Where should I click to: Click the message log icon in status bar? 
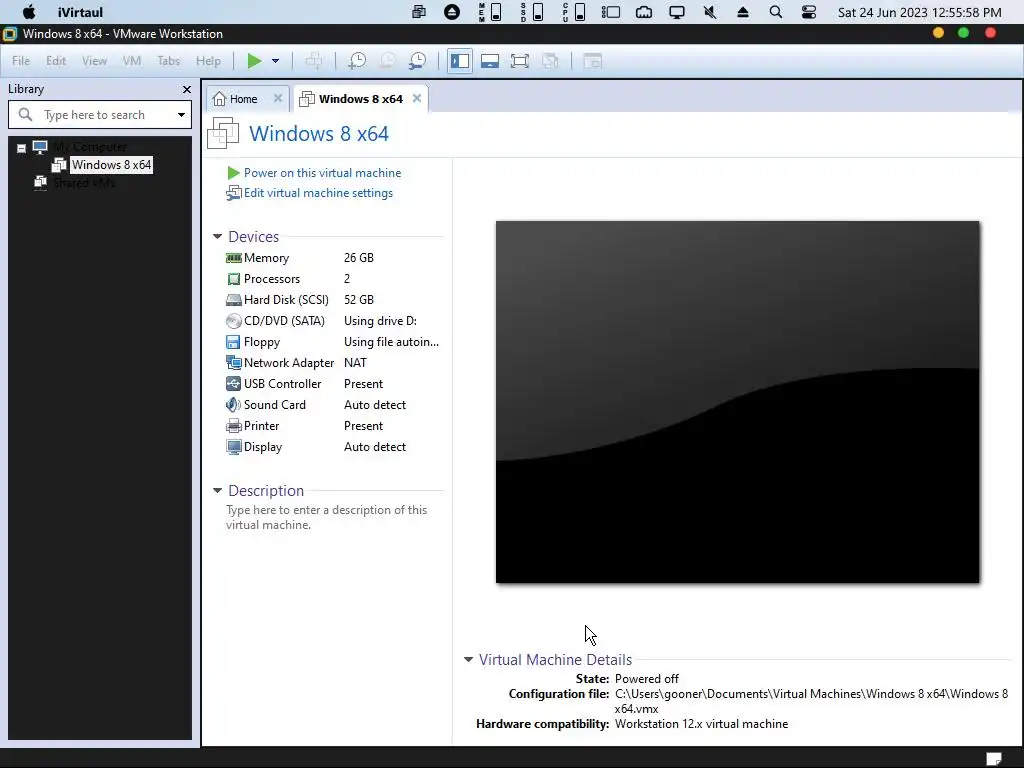click(x=993, y=758)
